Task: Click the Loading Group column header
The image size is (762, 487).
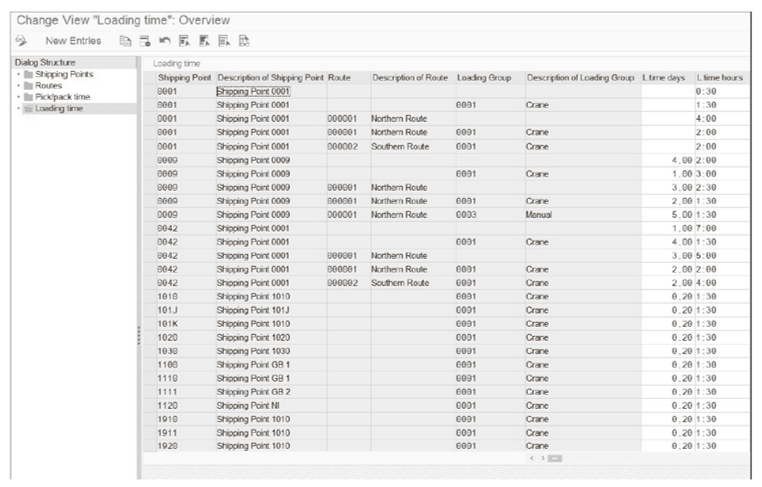Action: coord(484,78)
